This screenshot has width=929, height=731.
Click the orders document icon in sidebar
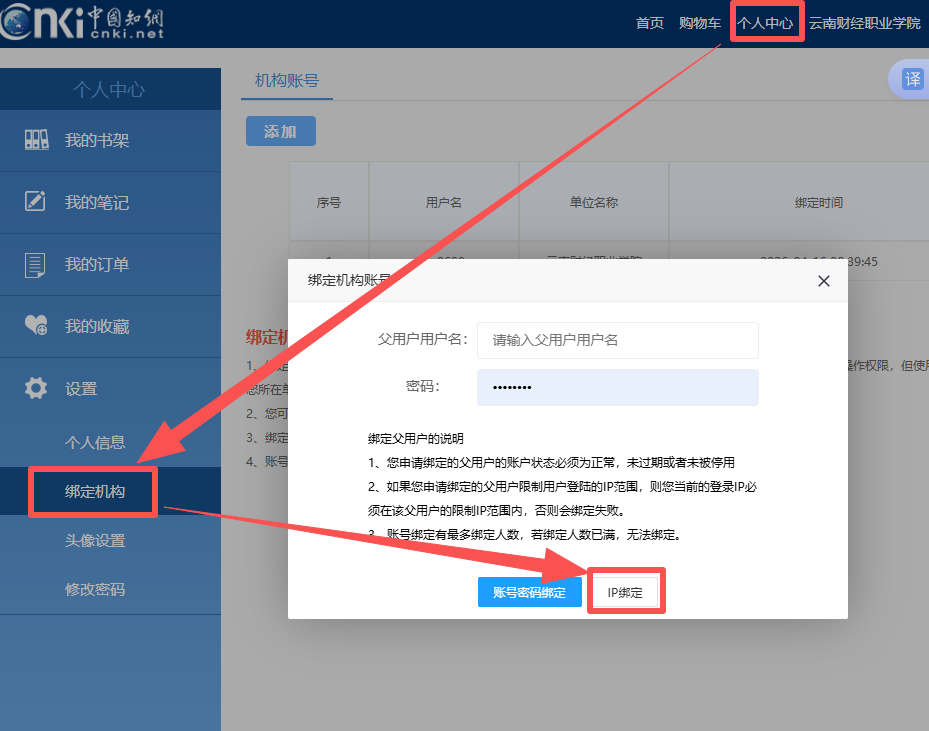coord(36,265)
